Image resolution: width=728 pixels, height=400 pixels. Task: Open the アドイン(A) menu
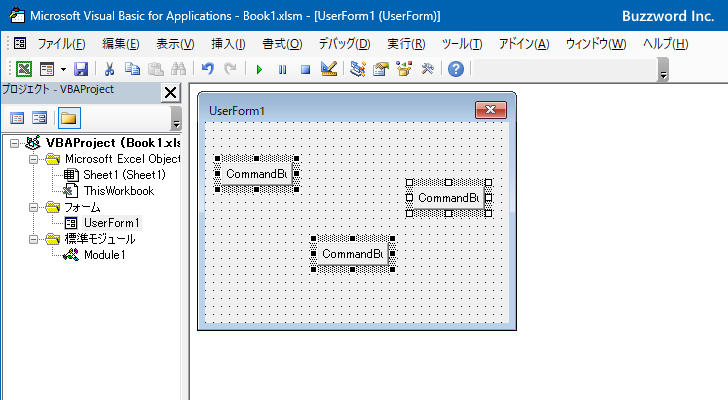point(524,44)
